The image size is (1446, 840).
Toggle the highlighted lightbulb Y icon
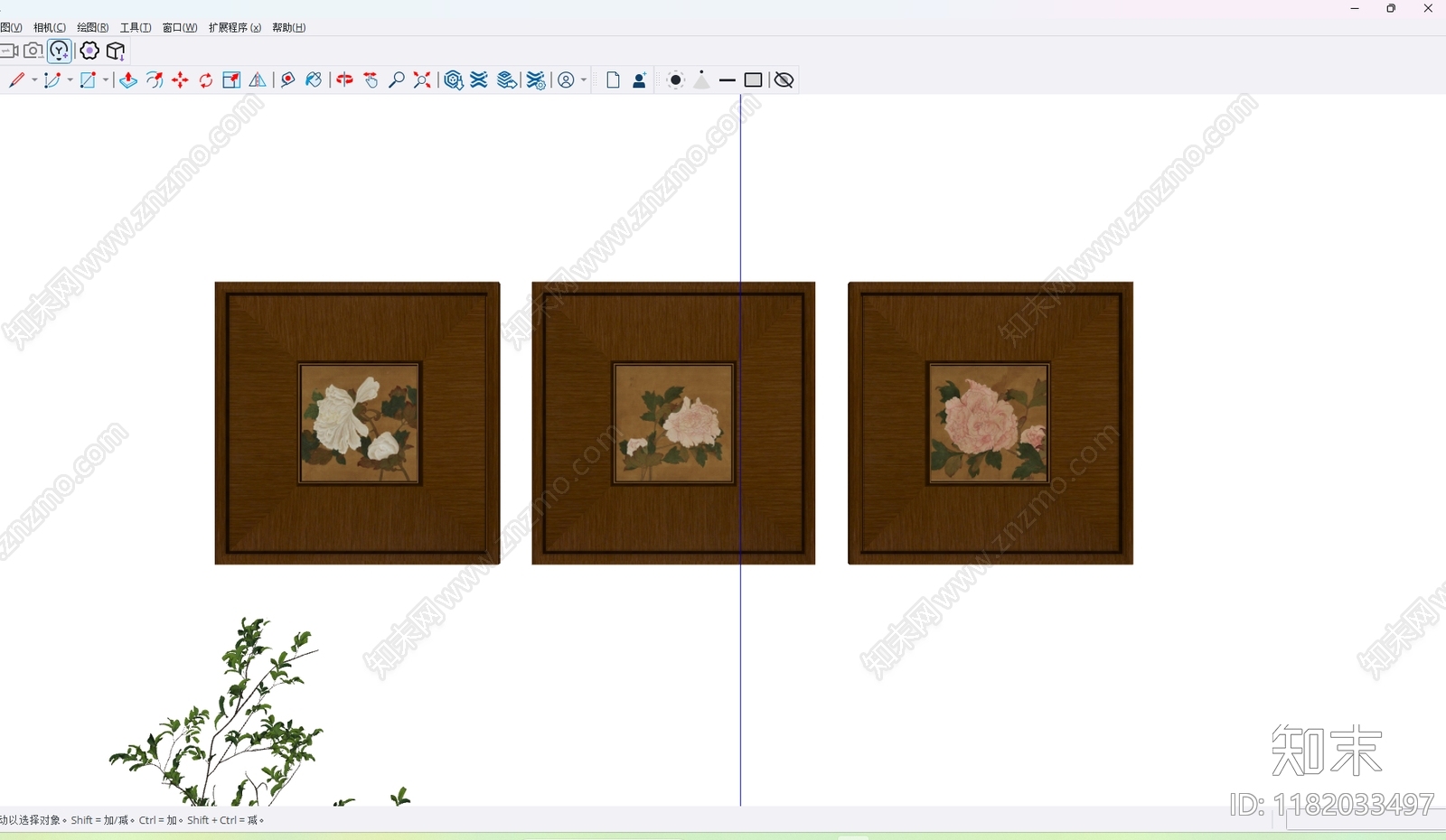click(60, 51)
